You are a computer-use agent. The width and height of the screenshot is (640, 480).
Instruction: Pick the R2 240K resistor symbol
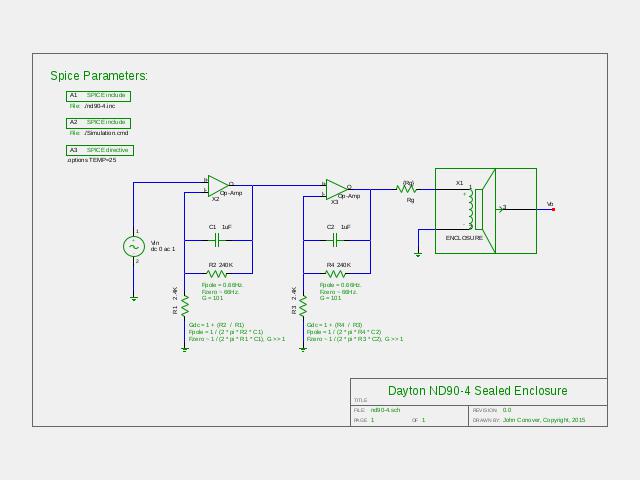(217, 273)
